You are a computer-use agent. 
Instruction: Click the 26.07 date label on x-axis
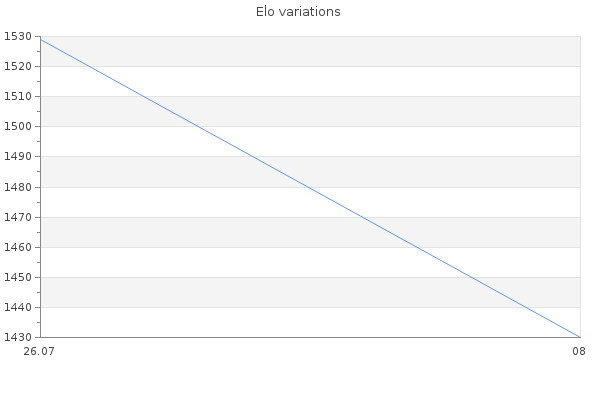[x=39, y=351]
